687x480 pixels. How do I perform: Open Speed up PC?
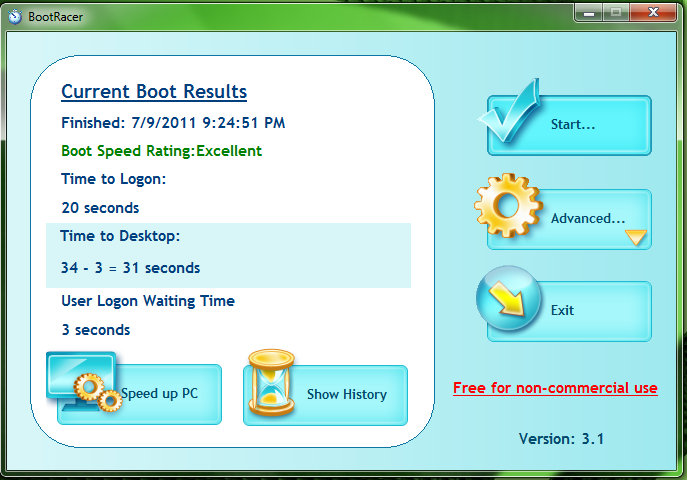tap(139, 394)
